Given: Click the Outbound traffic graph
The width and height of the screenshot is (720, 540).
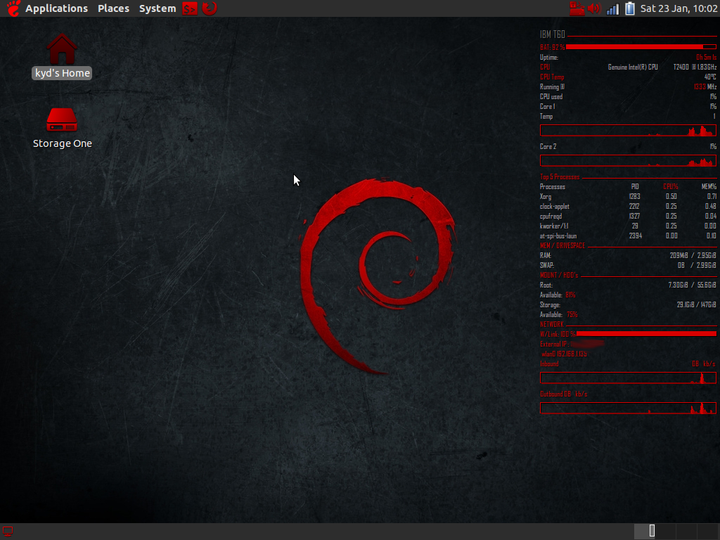Looking at the screenshot, I should [628, 408].
